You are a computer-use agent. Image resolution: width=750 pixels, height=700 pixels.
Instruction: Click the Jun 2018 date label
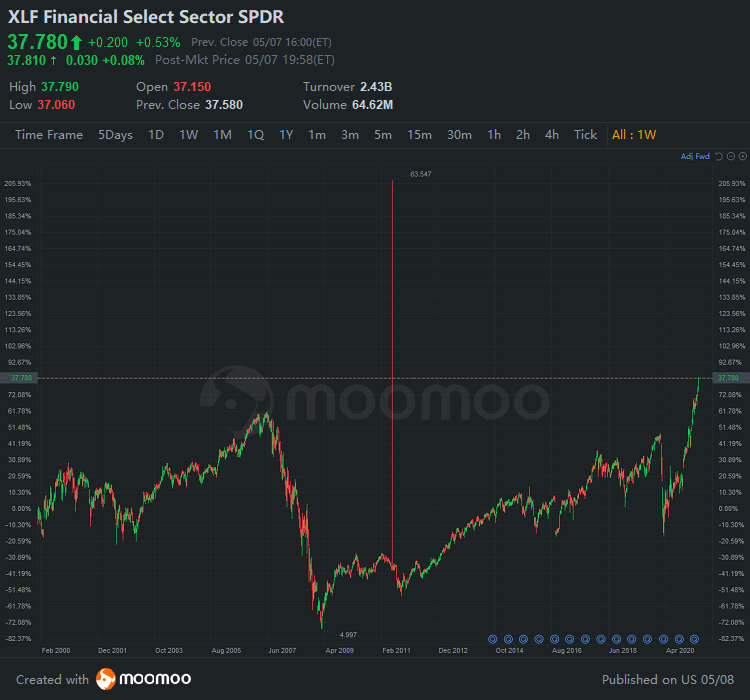623,651
